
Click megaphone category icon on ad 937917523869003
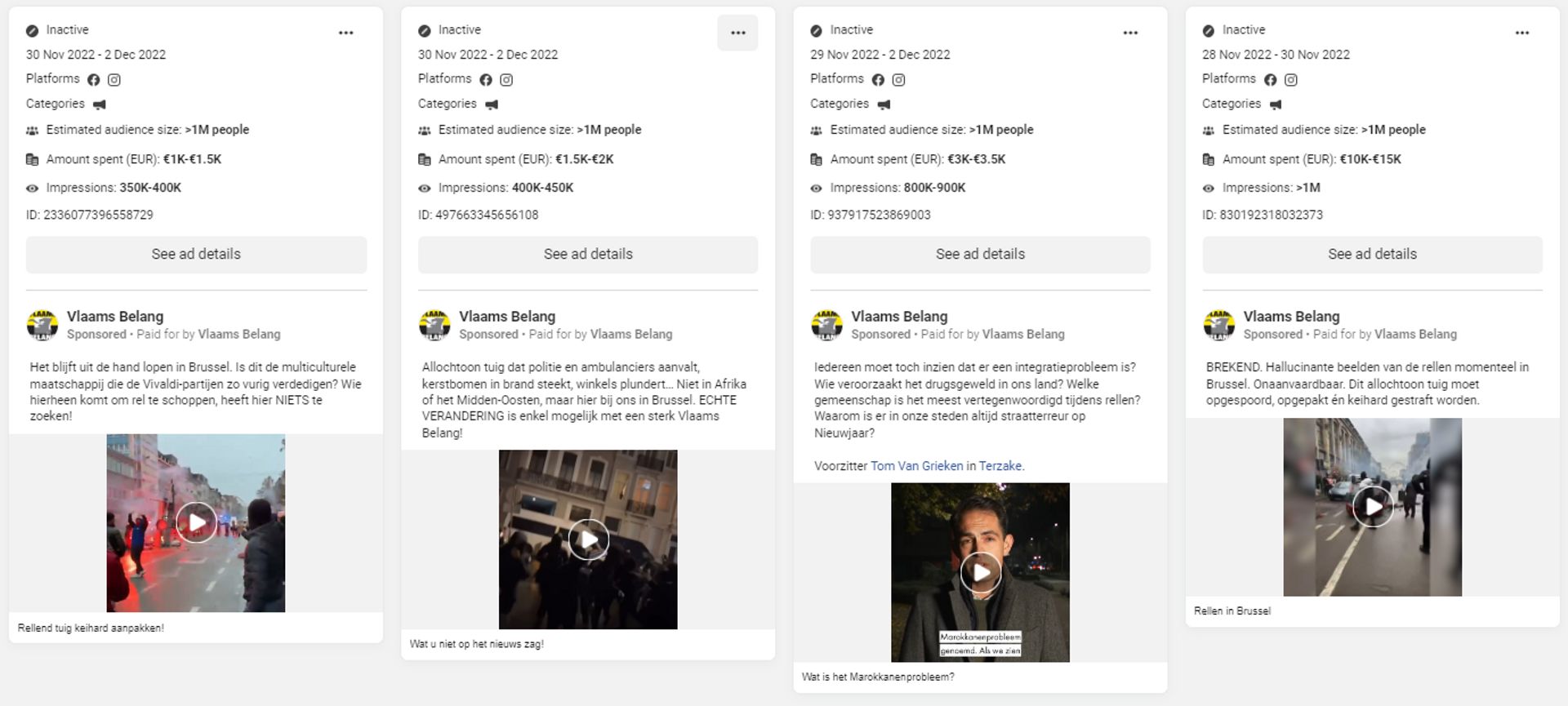(884, 104)
